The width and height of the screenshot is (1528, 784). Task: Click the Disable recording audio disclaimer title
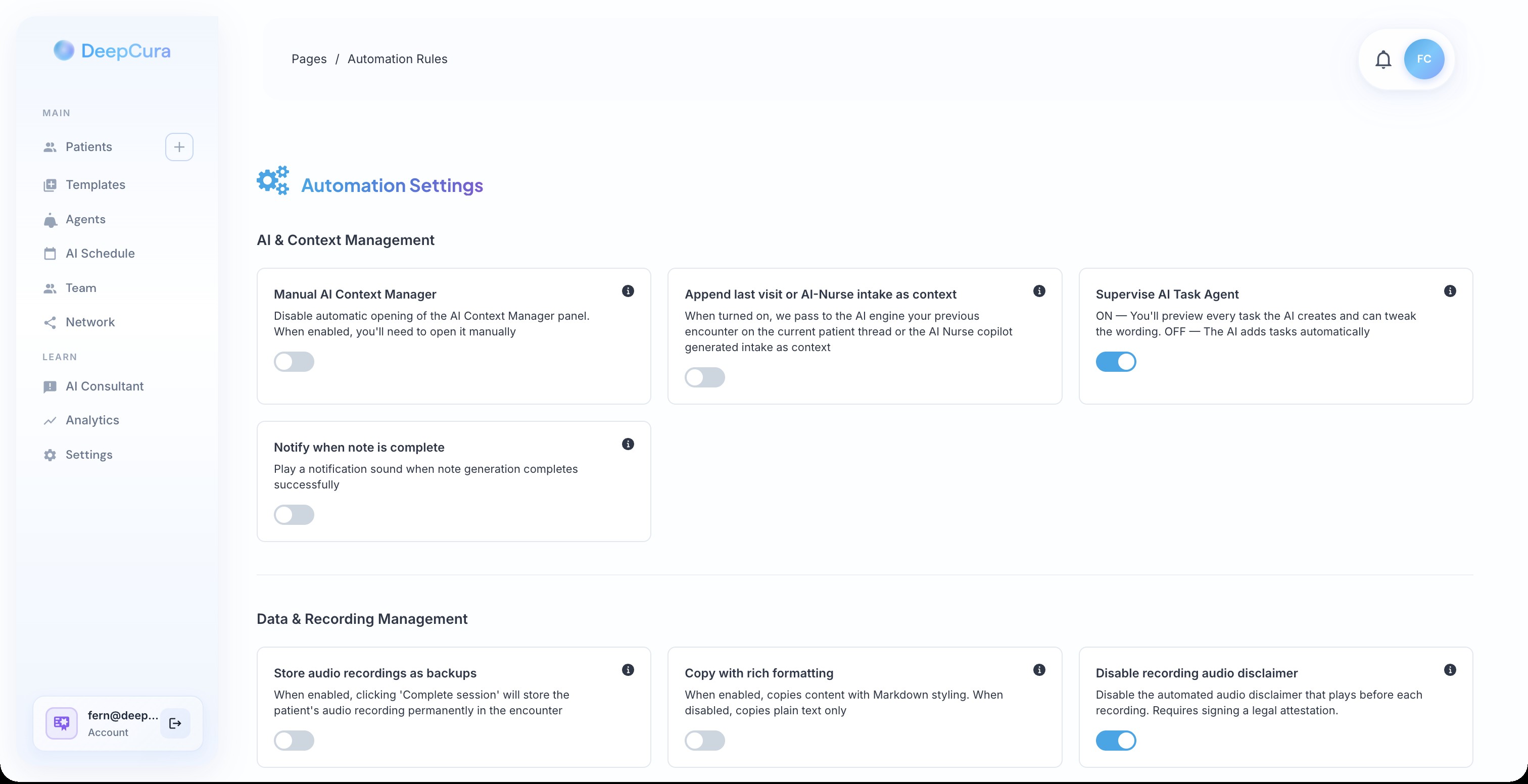click(1197, 674)
